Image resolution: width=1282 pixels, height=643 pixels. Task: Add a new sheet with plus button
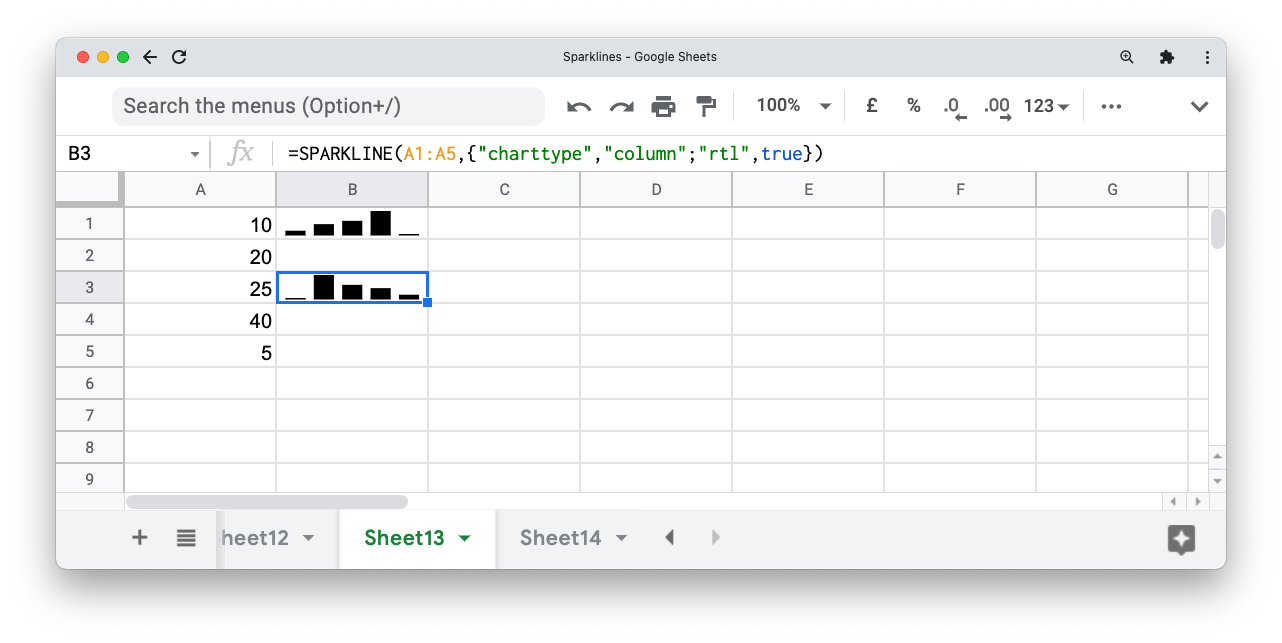139,537
